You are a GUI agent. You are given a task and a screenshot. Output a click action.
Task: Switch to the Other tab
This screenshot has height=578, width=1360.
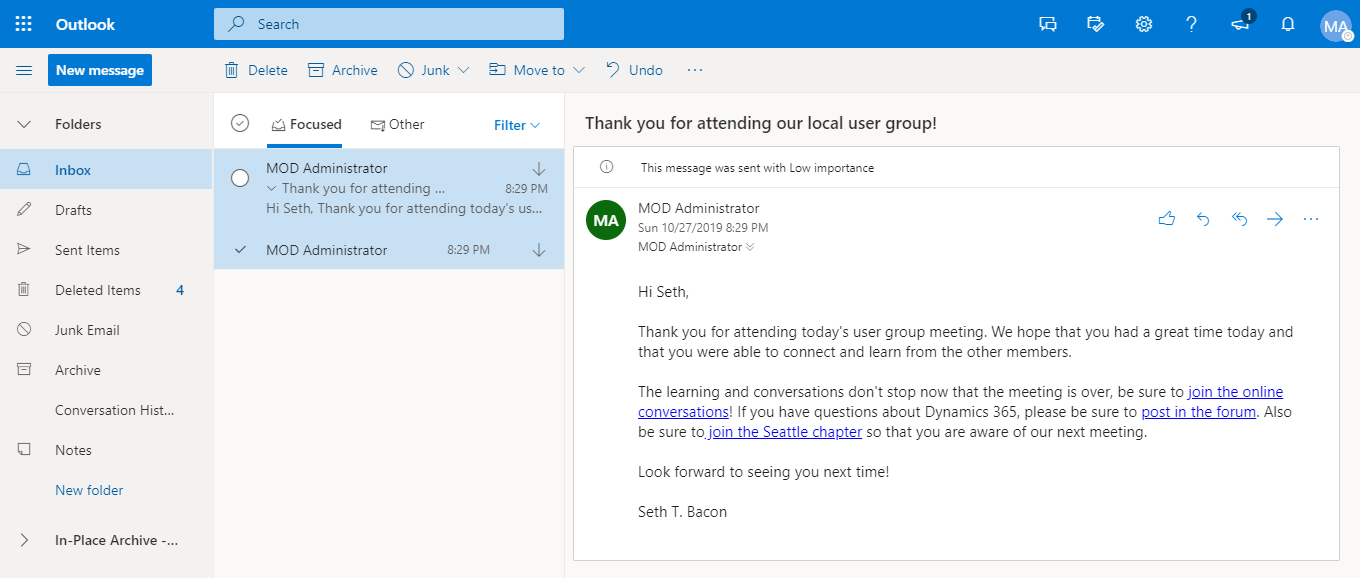[x=397, y=125]
